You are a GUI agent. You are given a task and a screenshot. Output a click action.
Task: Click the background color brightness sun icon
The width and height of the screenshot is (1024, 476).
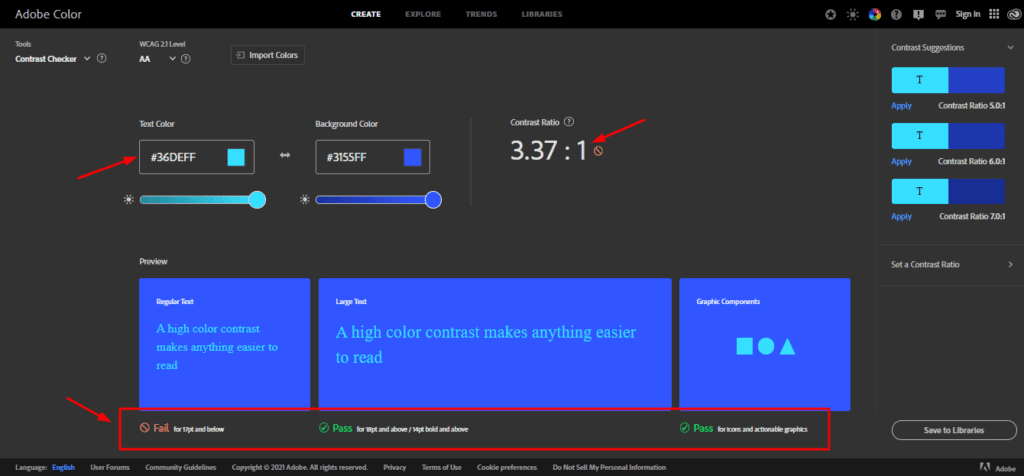pos(305,200)
